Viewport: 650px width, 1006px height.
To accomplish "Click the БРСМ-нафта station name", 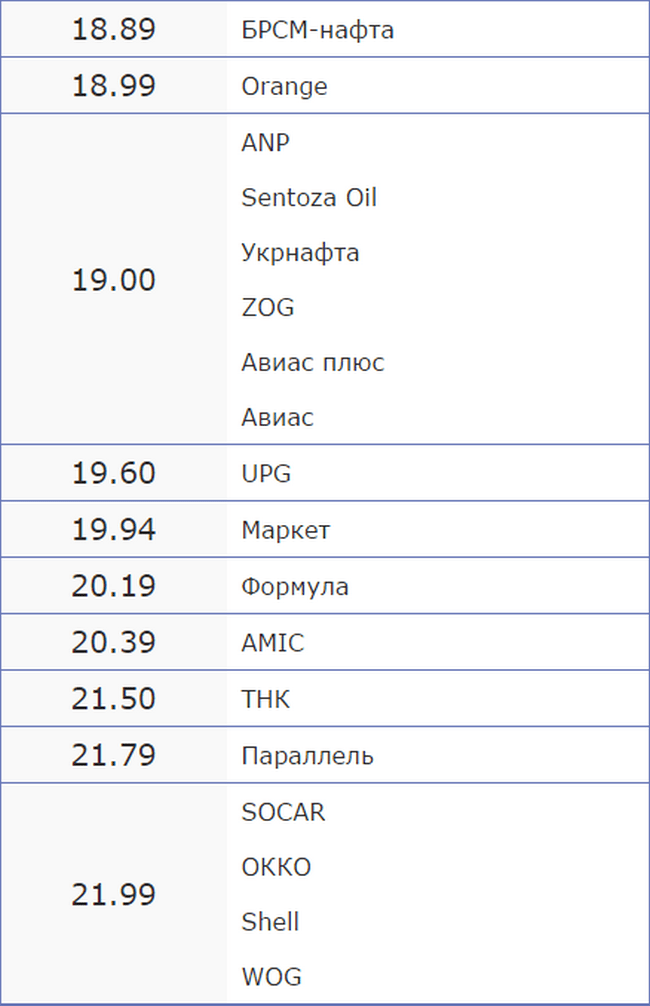I will coord(317,30).
